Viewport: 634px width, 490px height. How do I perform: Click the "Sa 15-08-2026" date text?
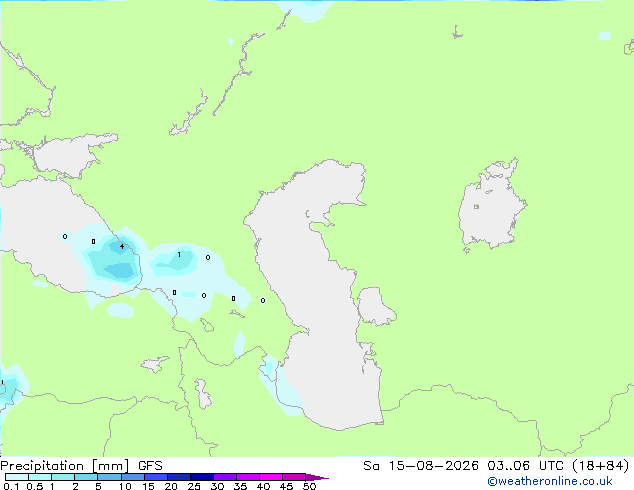[421, 466]
